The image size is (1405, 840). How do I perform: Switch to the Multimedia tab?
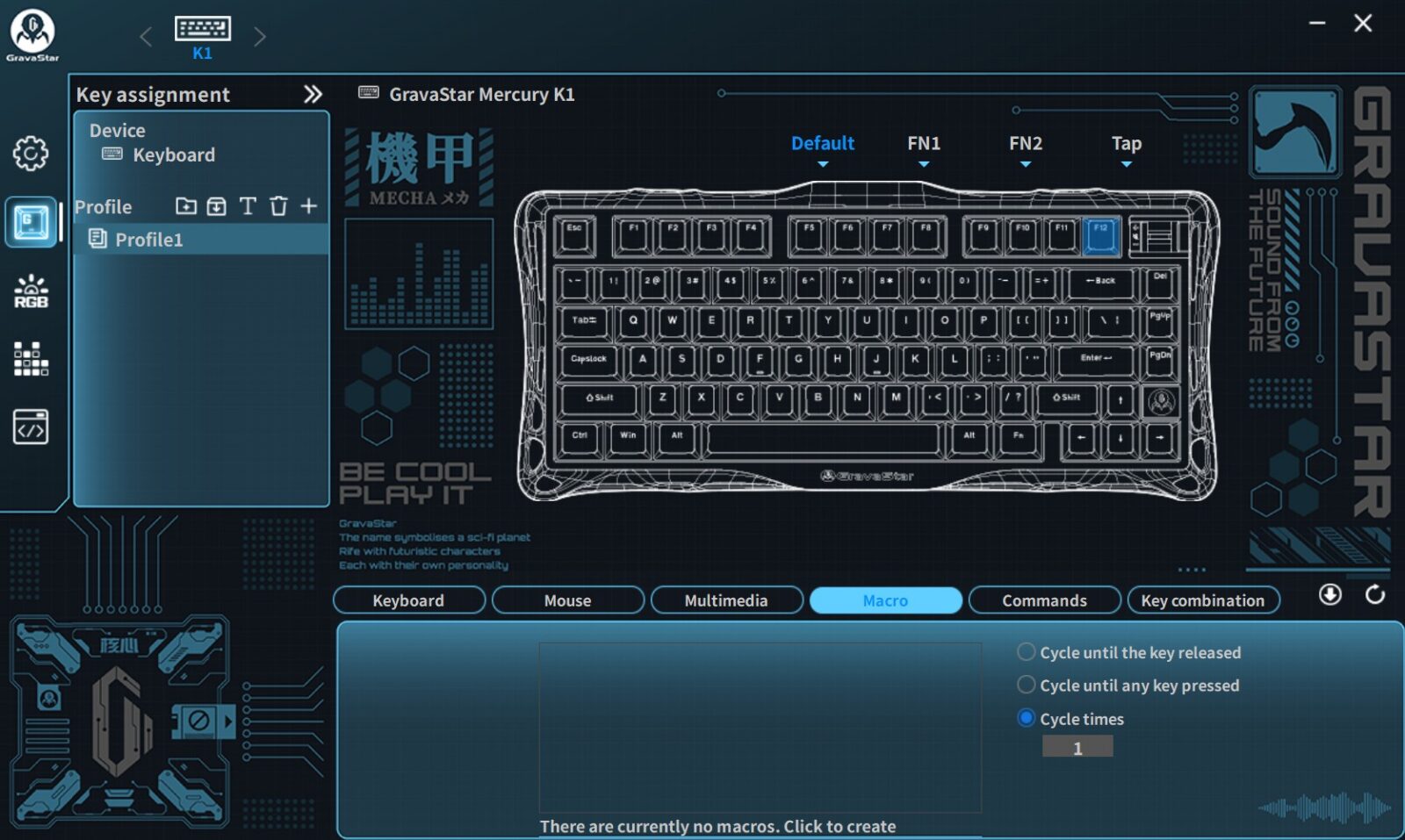726,600
